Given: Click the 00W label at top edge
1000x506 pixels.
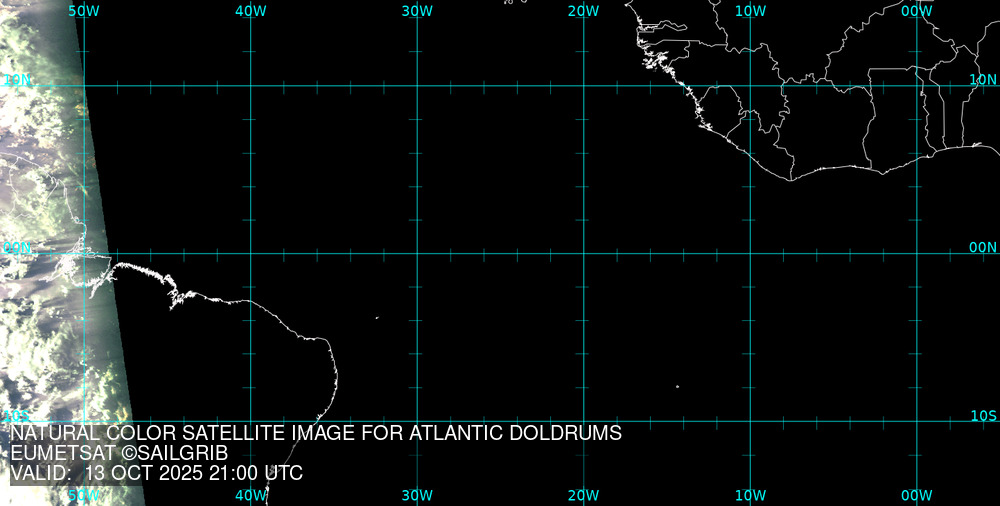Looking at the screenshot, I should [x=916, y=11].
